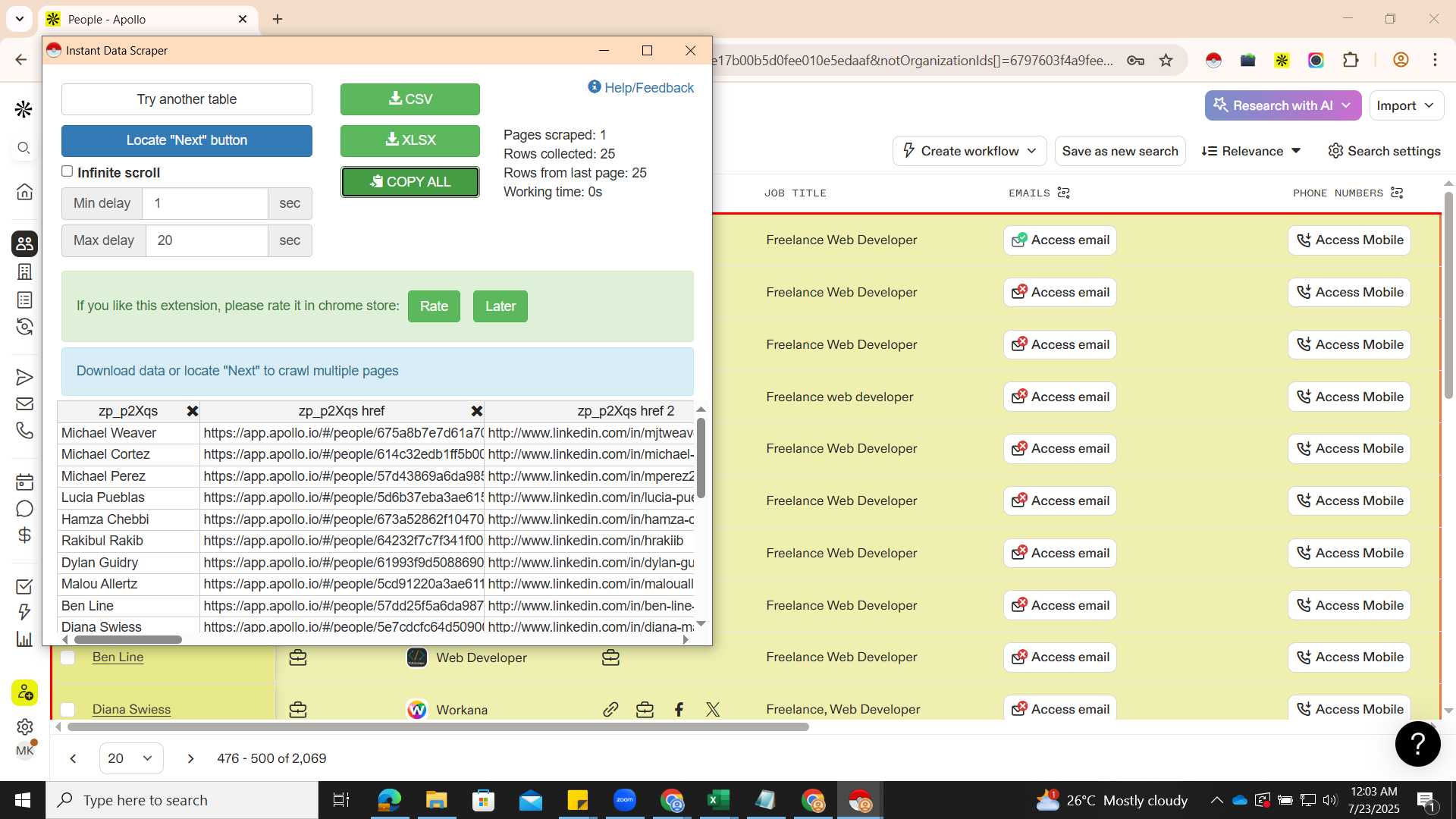
Task: Switch to People - Apollo tab
Action: pos(149,19)
